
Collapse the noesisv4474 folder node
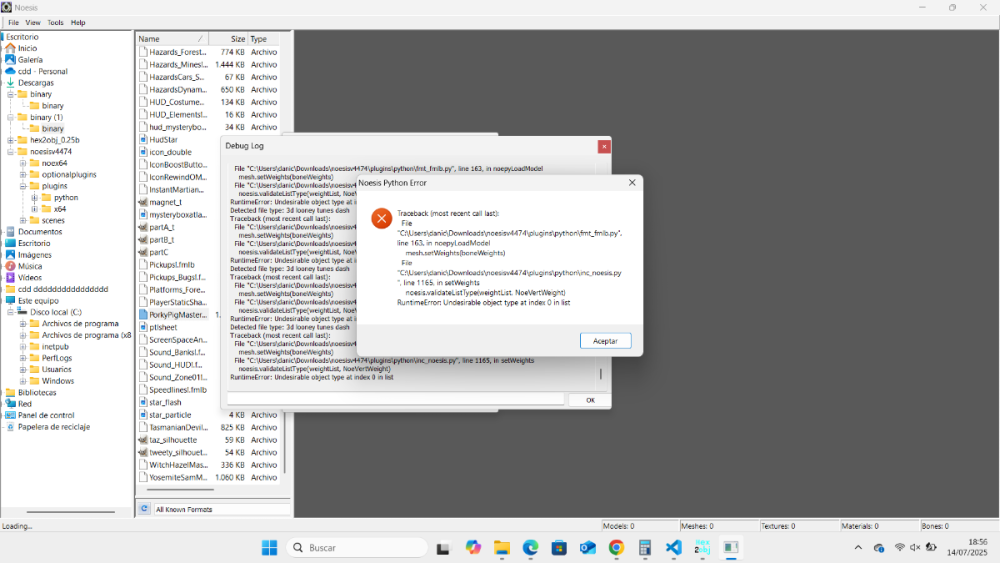click(10, 152)
